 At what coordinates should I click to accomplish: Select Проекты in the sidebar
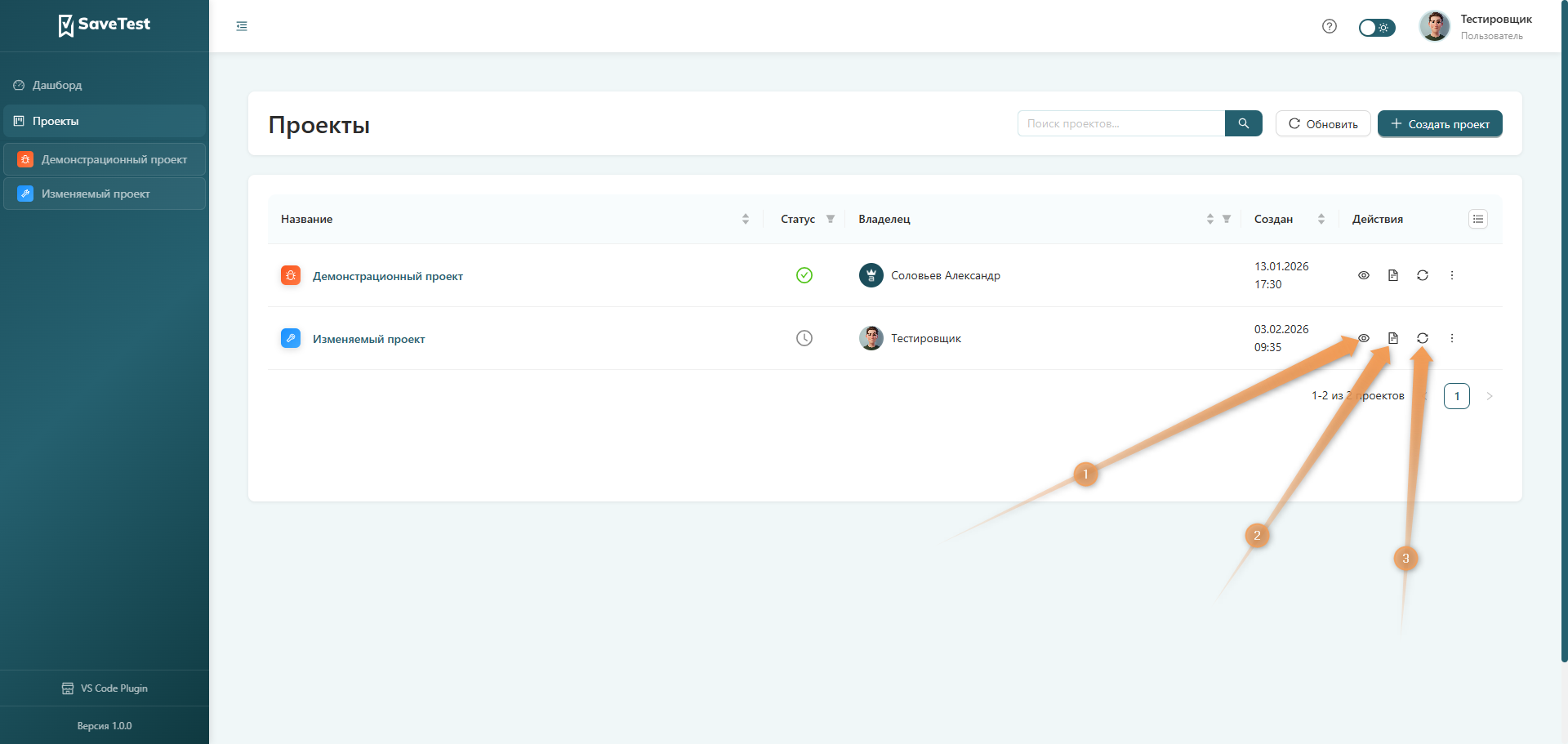(x=56, y=121)
